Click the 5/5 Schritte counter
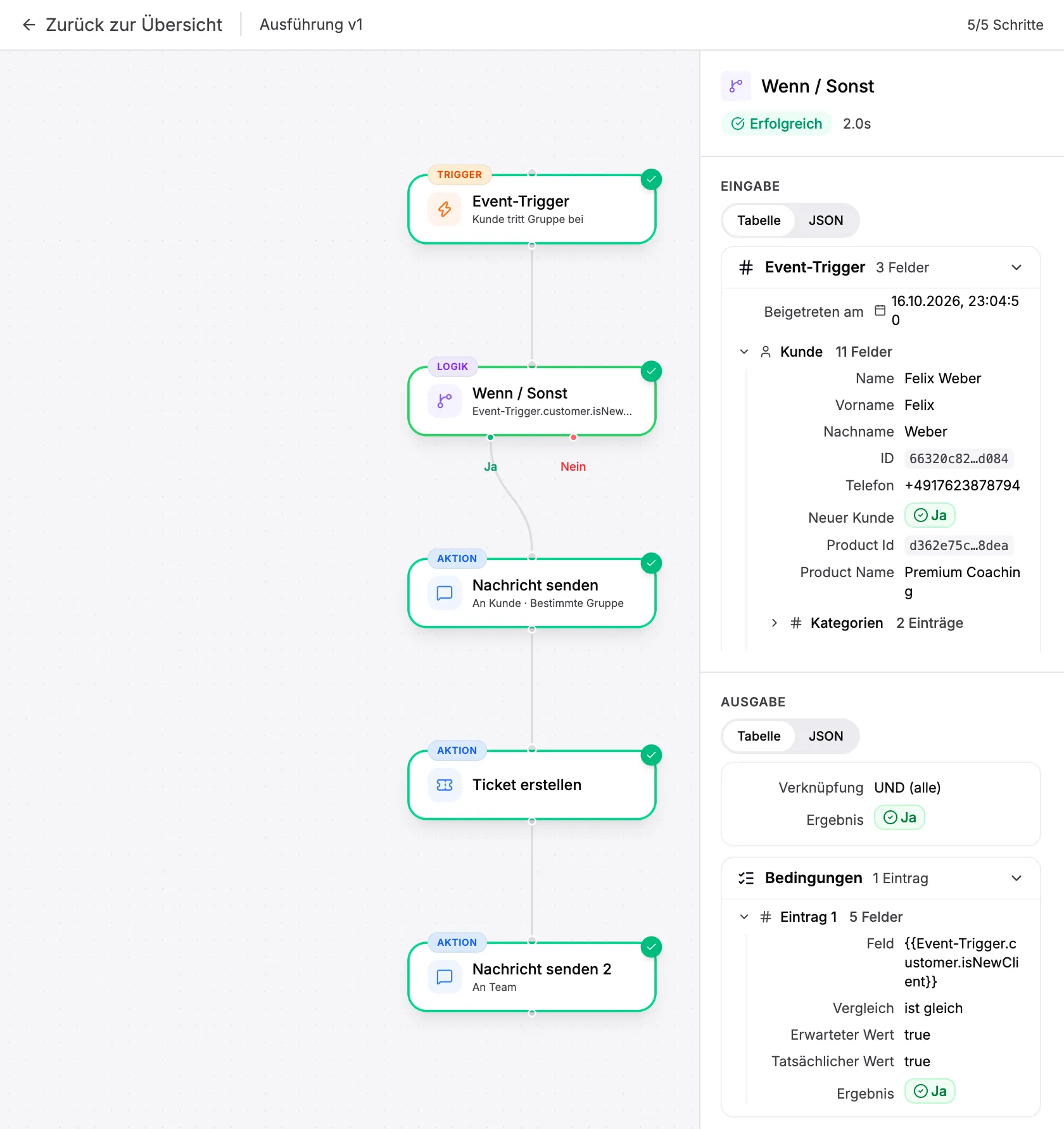The image size is (1064, 1129). coord(1005,25)
